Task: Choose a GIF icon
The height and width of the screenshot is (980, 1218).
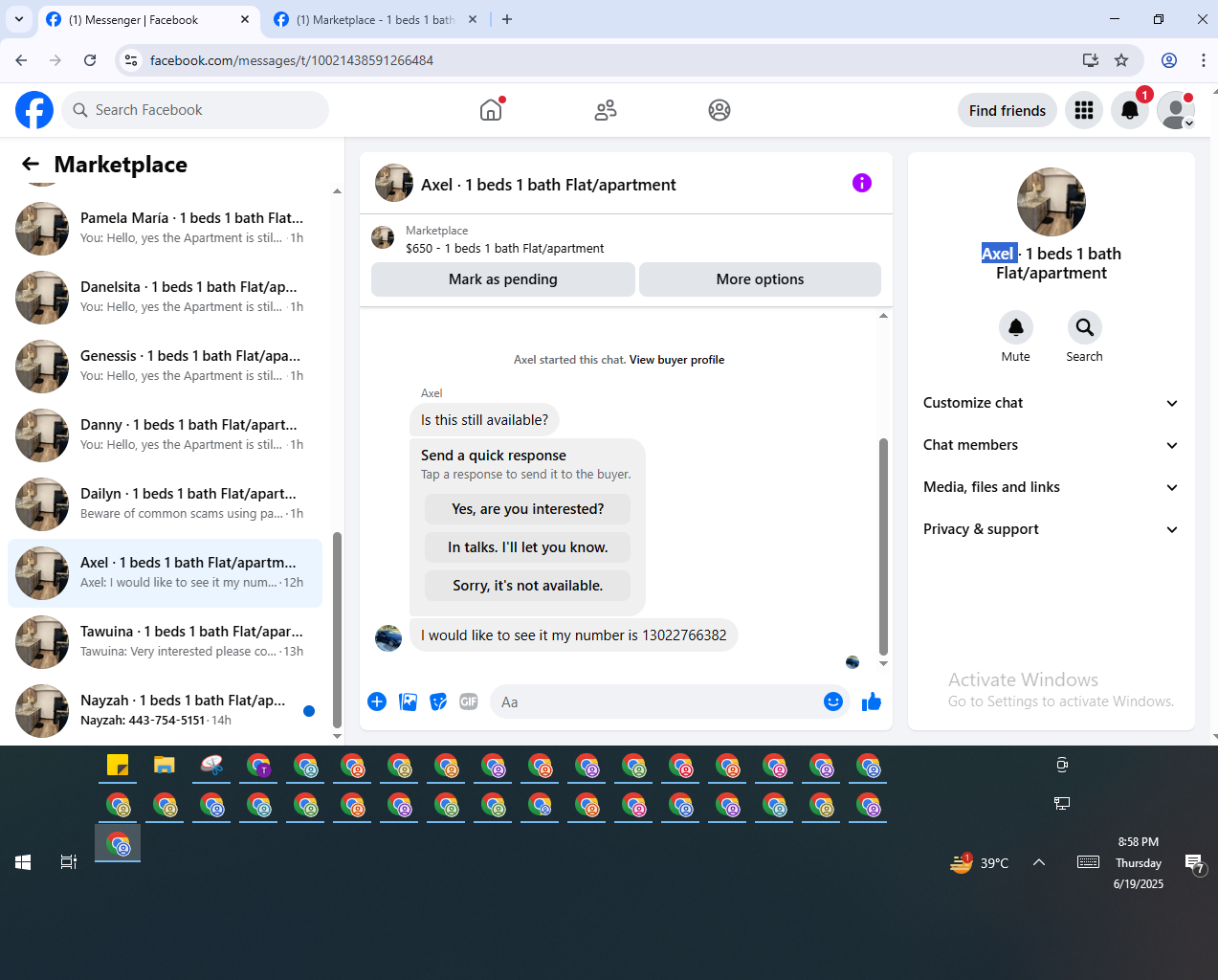Action: 469,702
